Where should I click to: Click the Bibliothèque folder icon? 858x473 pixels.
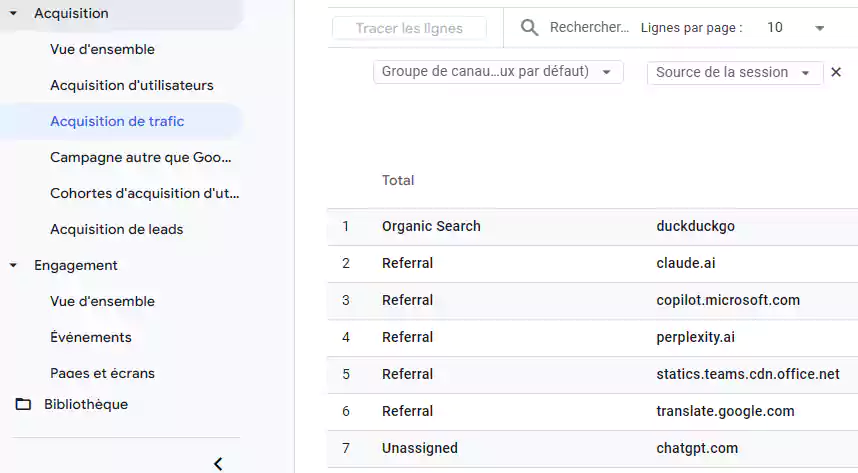click(23, 405)
